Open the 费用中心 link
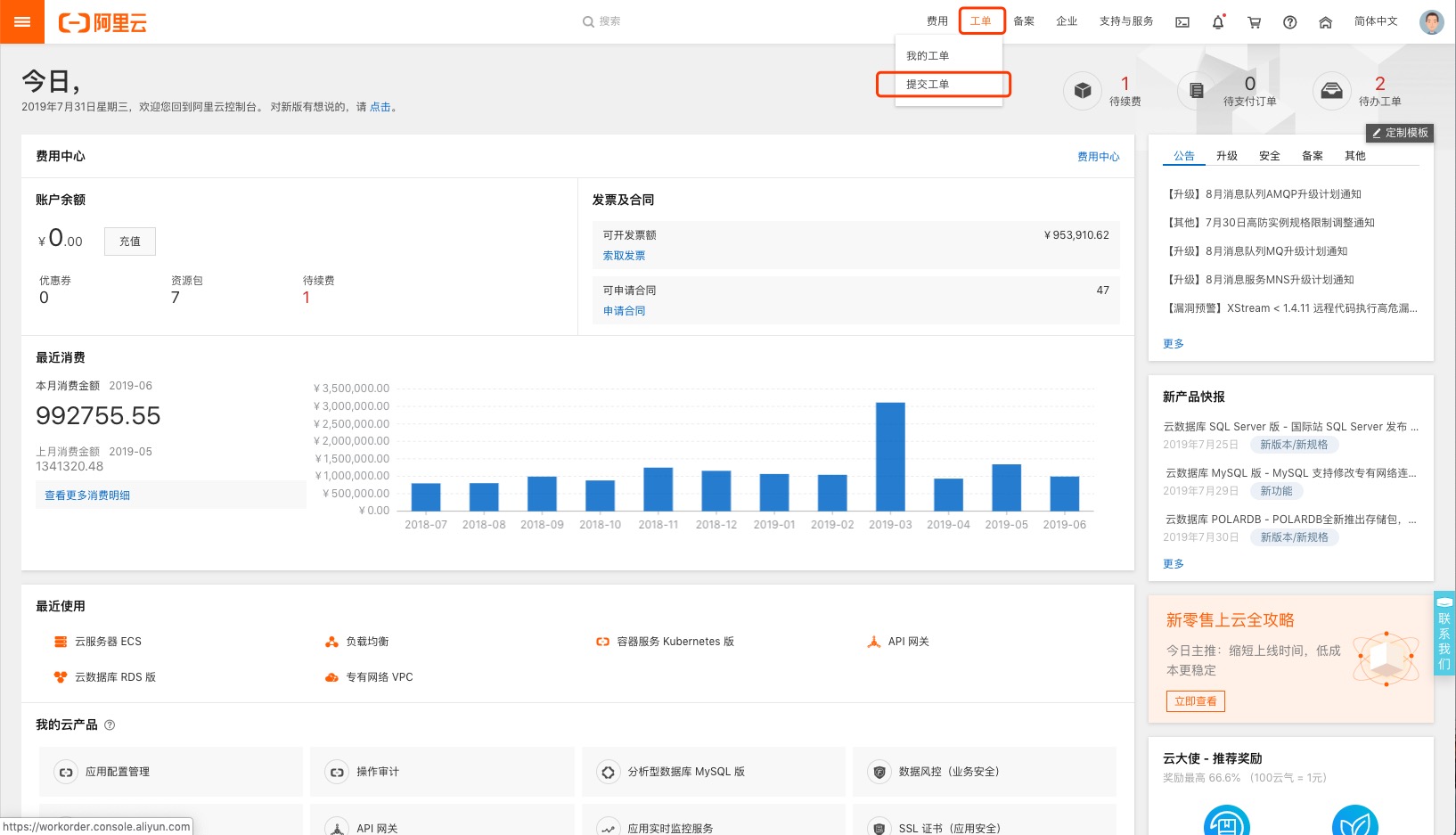Image resolution: width=1456 pixels, height=835 pixels. tap(1099, 157)
